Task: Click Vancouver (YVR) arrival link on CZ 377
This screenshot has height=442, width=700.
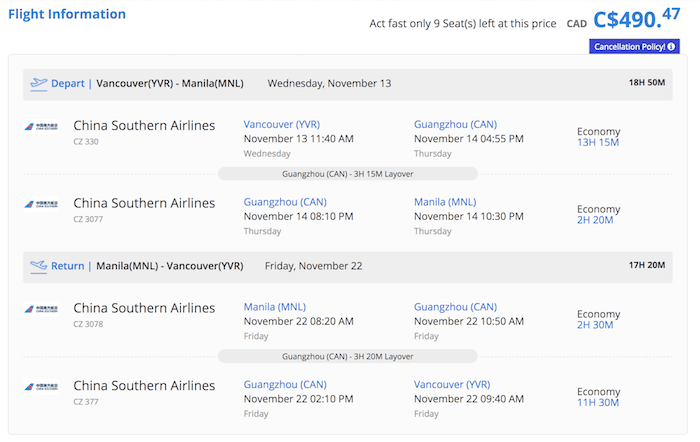Action: pyautogui.click(x=452, y=384)
